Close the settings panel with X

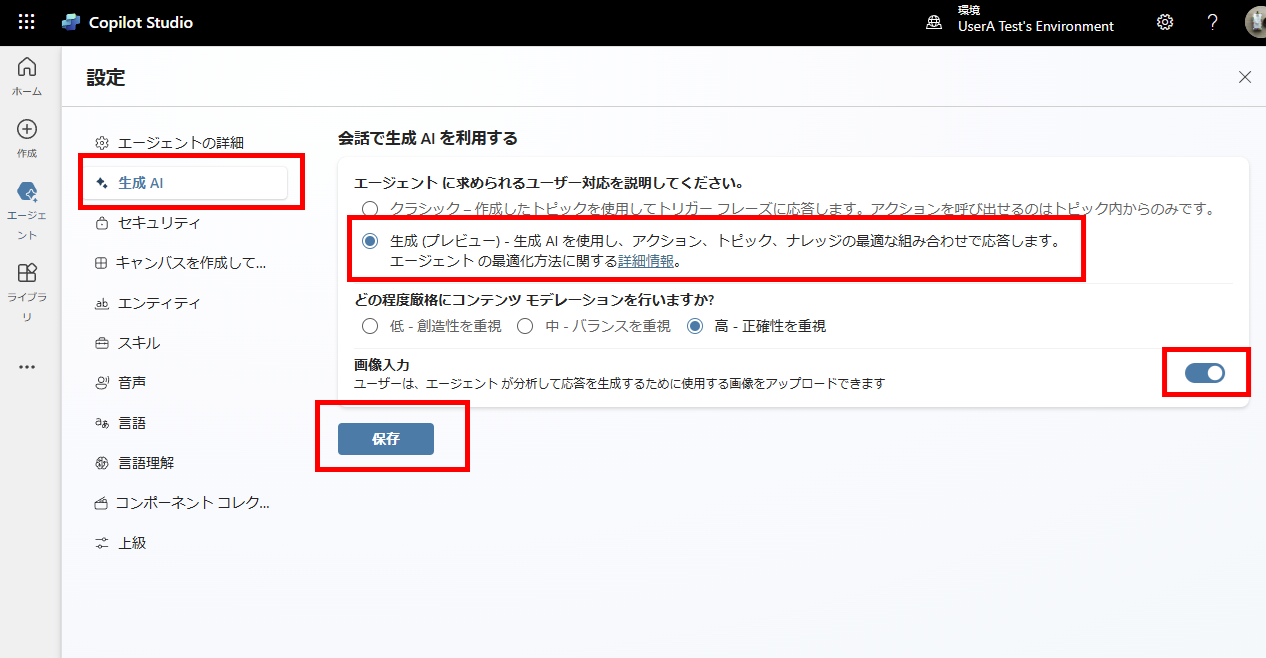1245,77
